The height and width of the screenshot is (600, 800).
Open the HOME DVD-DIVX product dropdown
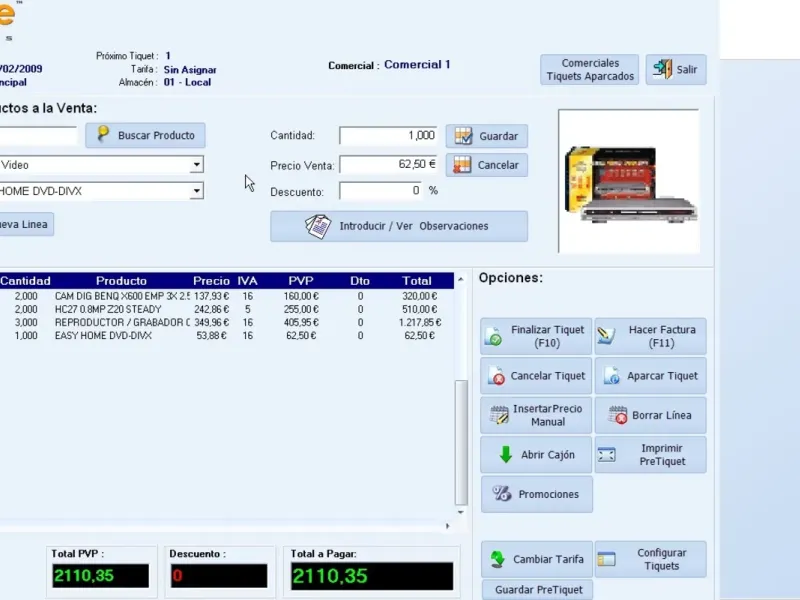tap(196, 191)
